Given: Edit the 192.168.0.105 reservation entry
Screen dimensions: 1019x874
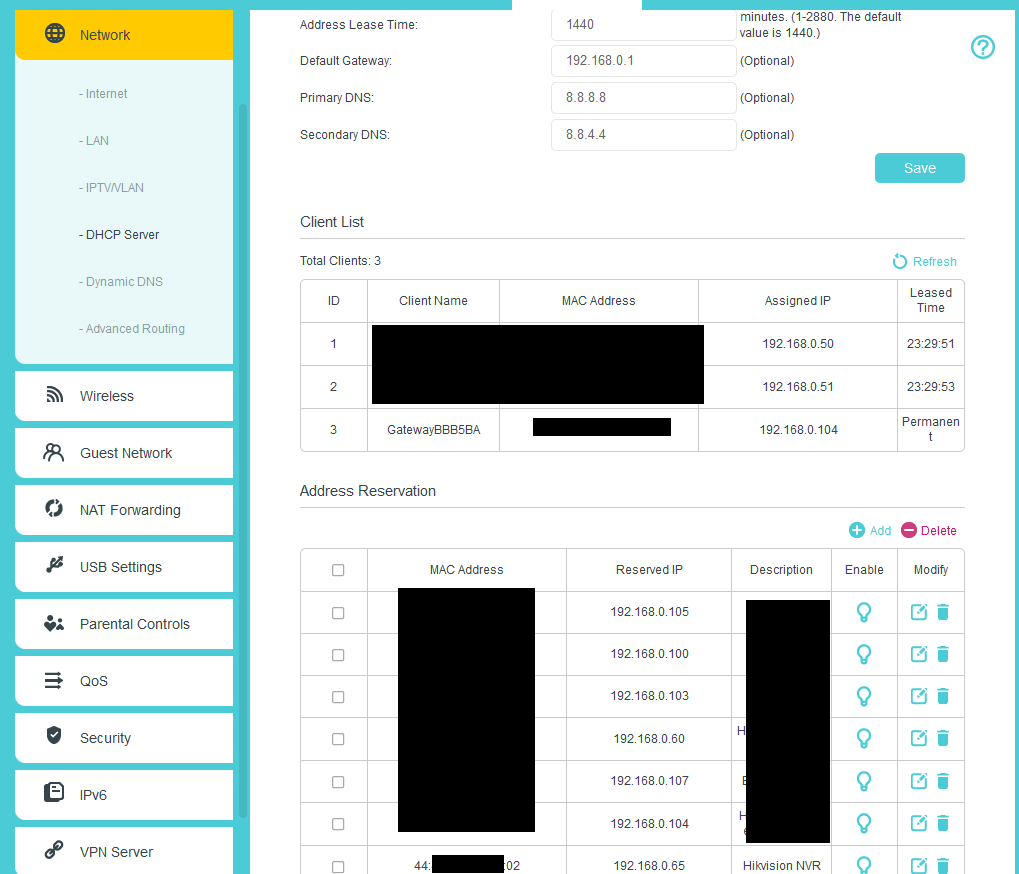Looking at the screenshot, I should 918,612.
